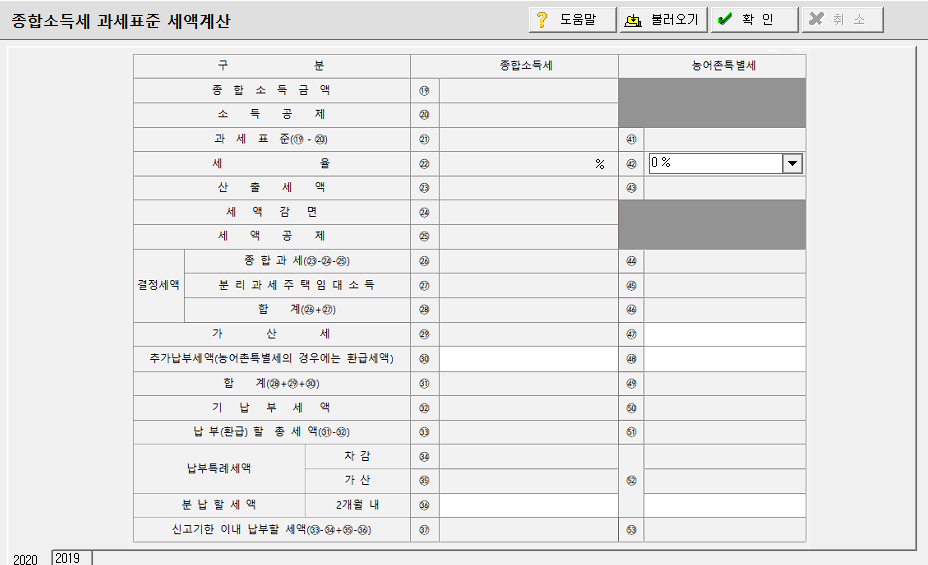Click the question mark help icon
The height and width of the screenshot is (565, 928).
coord(542,20)
